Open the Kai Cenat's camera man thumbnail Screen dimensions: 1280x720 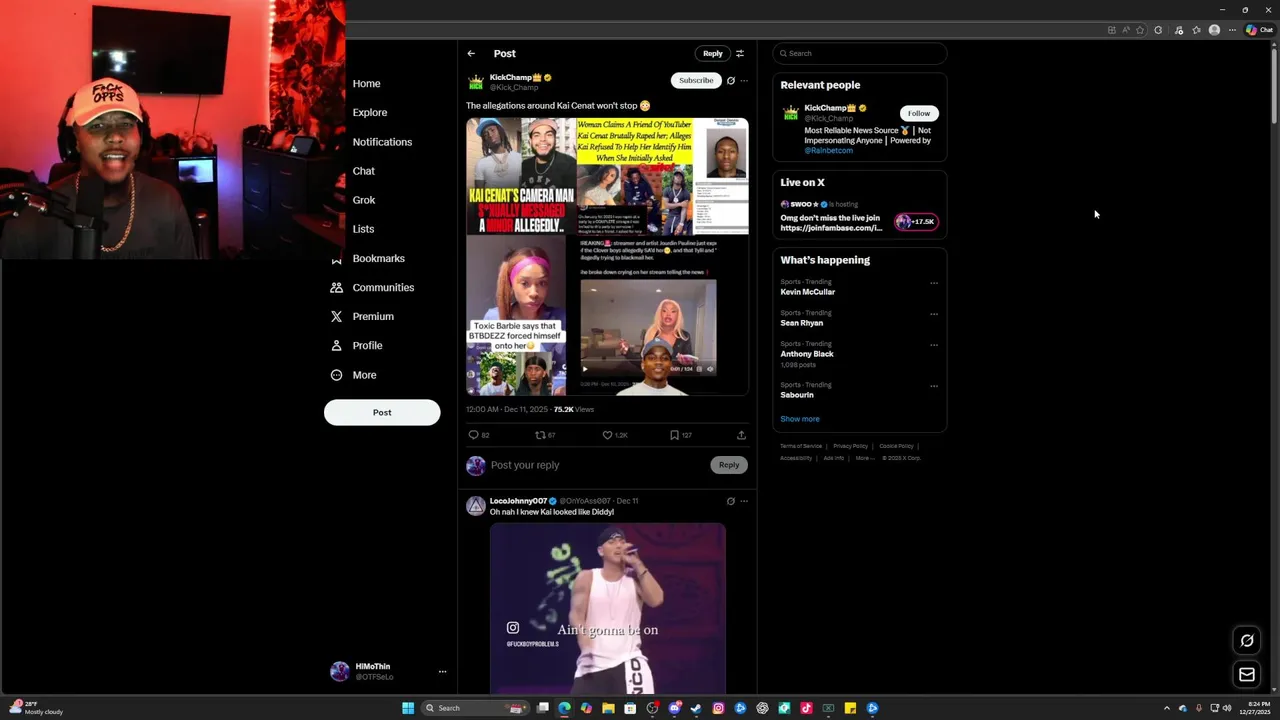coord(520,176)
